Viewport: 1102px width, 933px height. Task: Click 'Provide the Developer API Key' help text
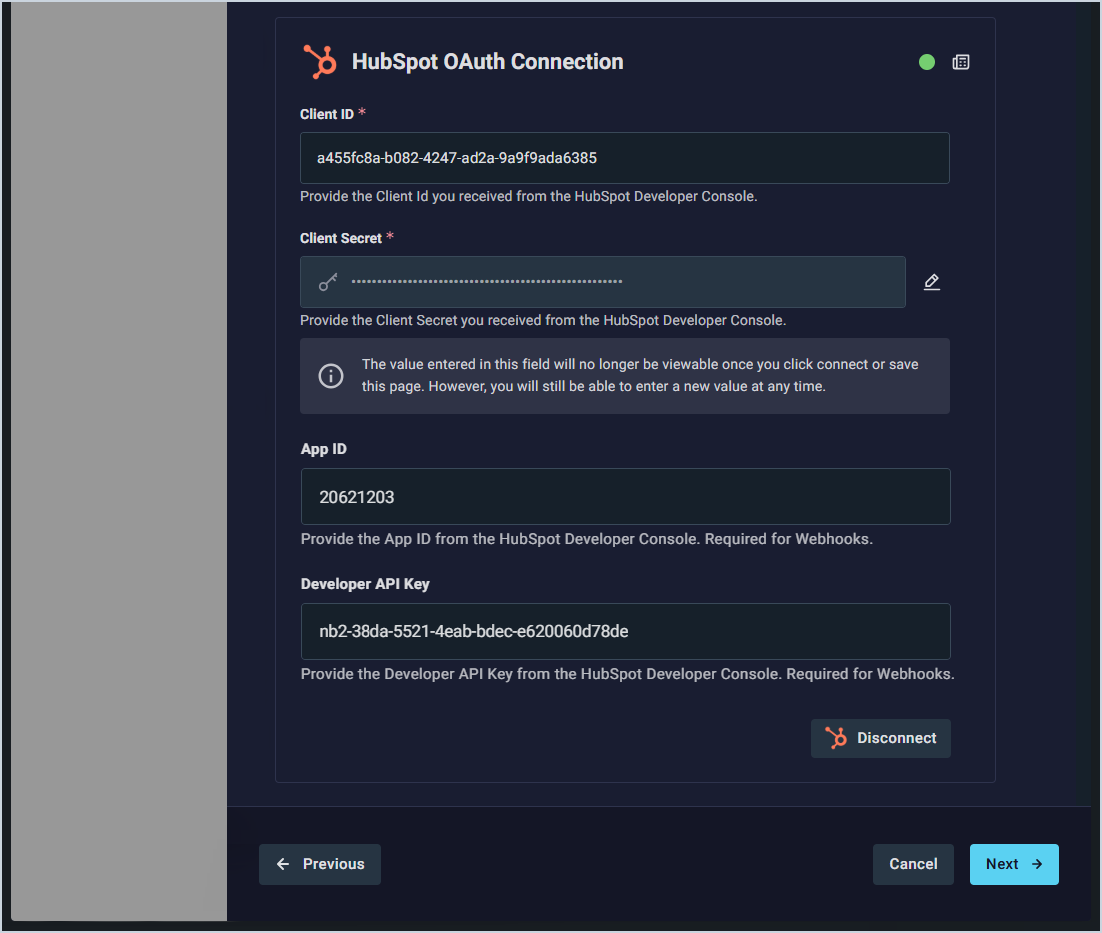click(x=627, y=674)
